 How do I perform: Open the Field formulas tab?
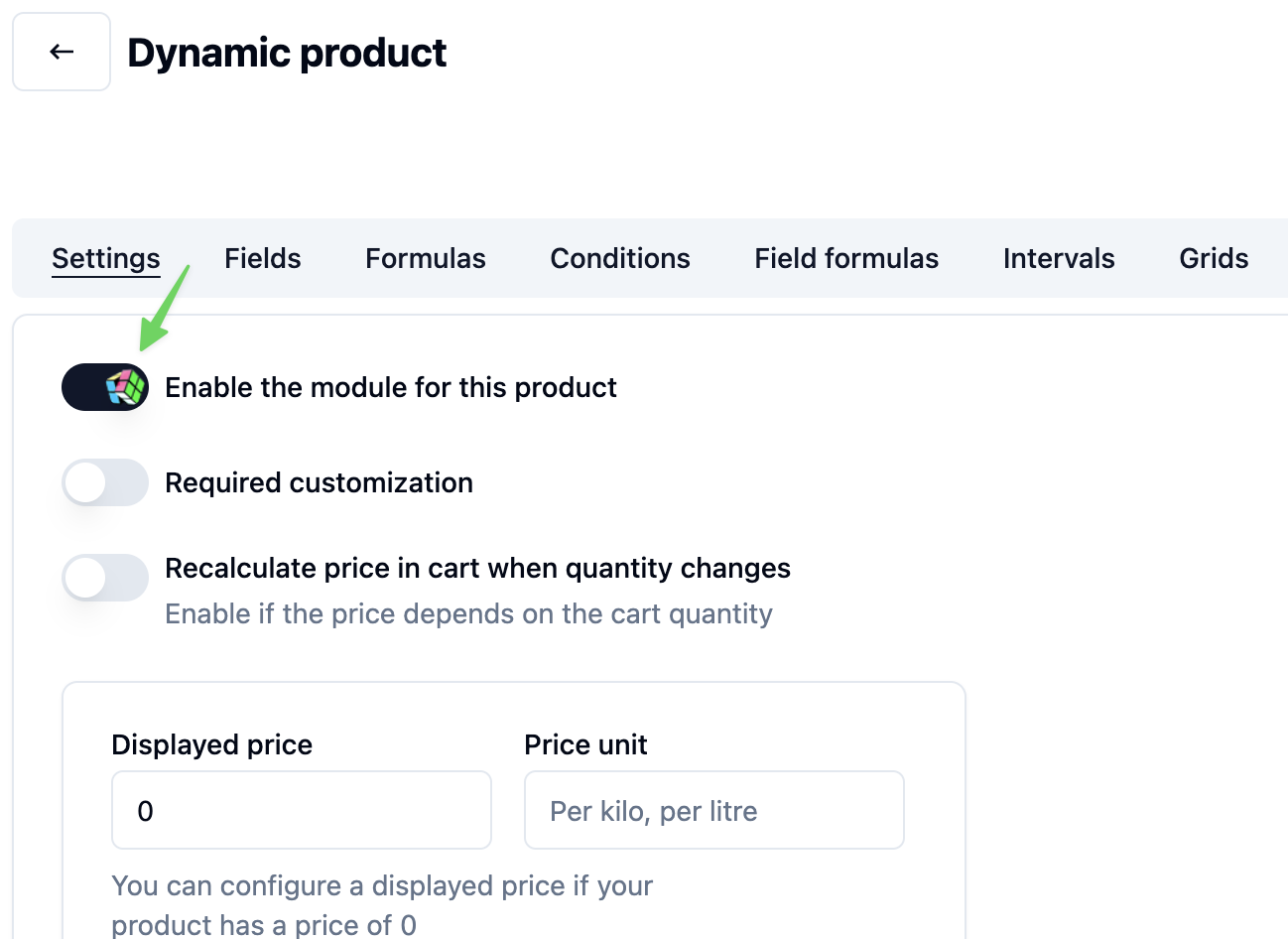(845, 258)
